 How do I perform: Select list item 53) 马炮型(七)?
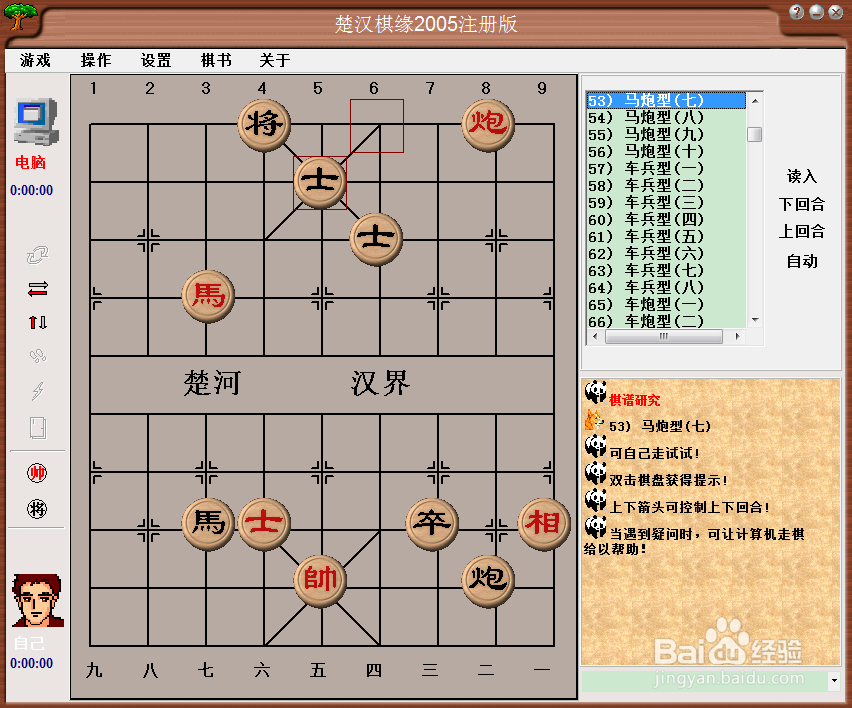click(666, 101)
